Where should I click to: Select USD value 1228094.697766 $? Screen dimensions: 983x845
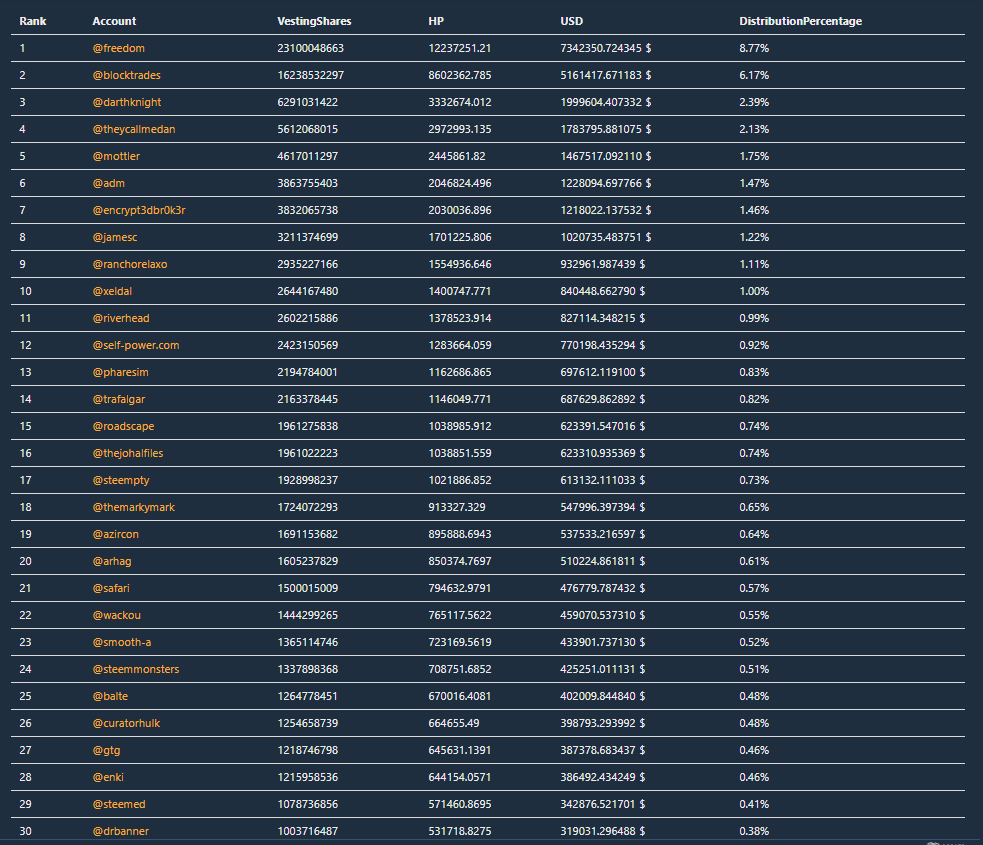click(606, 183)
